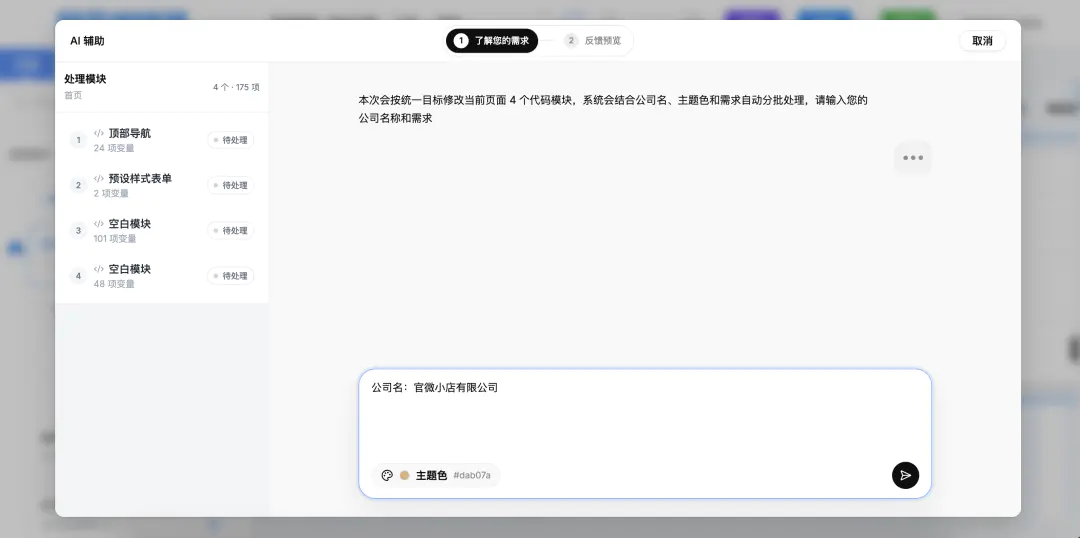Click code icon beside 预设样式表单
1080x538 pixels.
98,178
